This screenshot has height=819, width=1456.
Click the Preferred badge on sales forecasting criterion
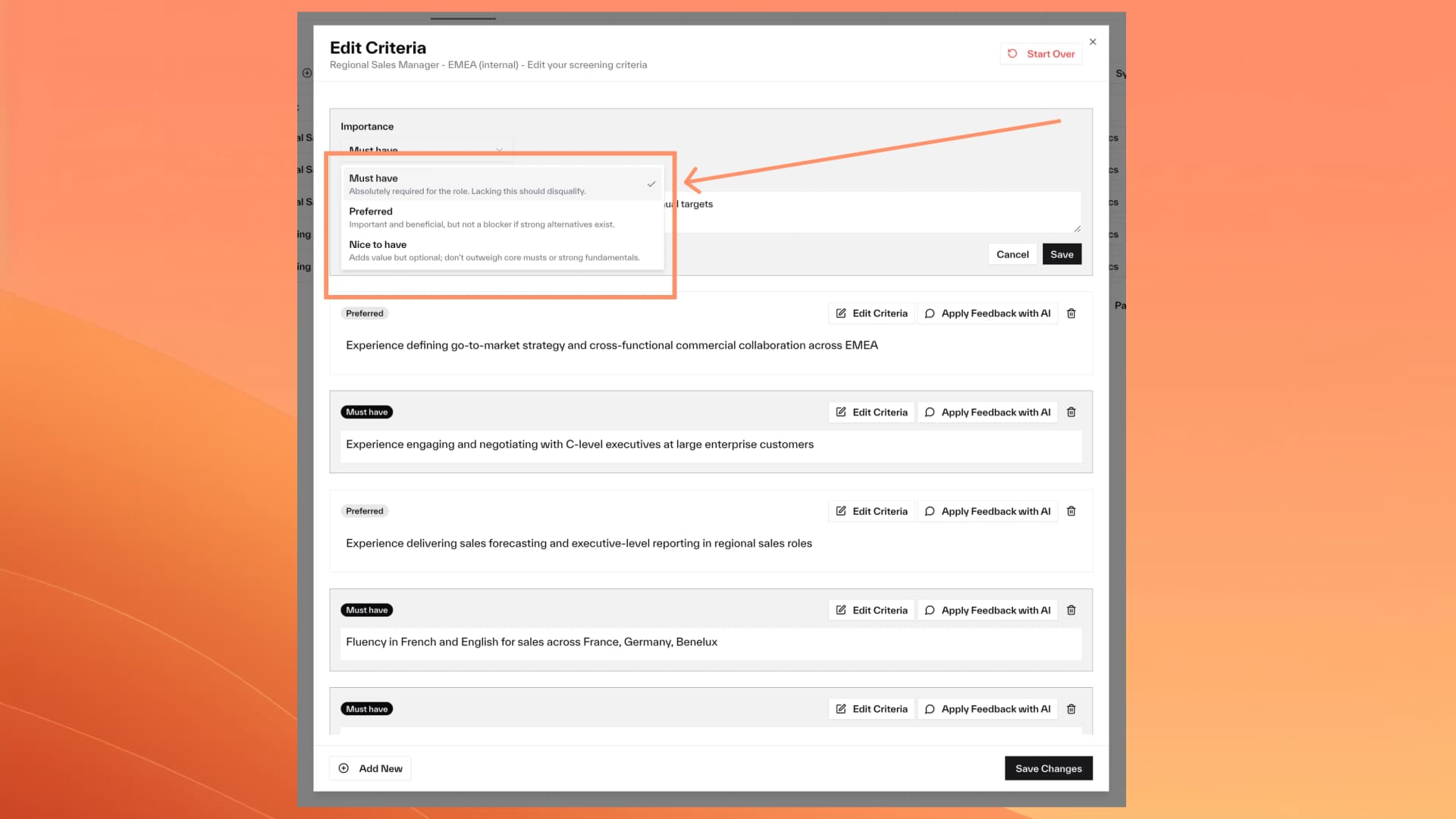click(x=365, y=511)
